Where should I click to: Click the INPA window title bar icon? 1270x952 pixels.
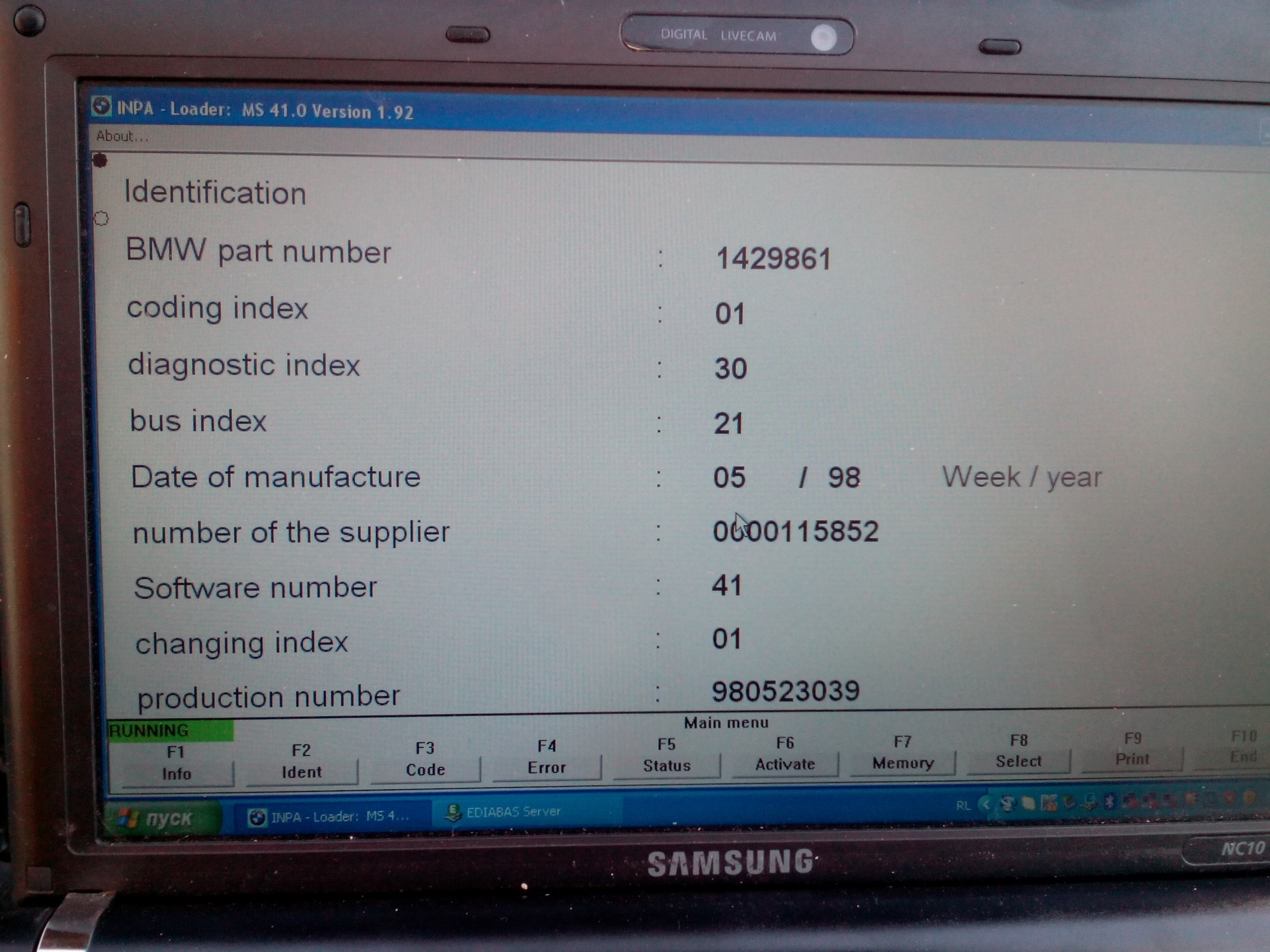click(x=101, y=106)
